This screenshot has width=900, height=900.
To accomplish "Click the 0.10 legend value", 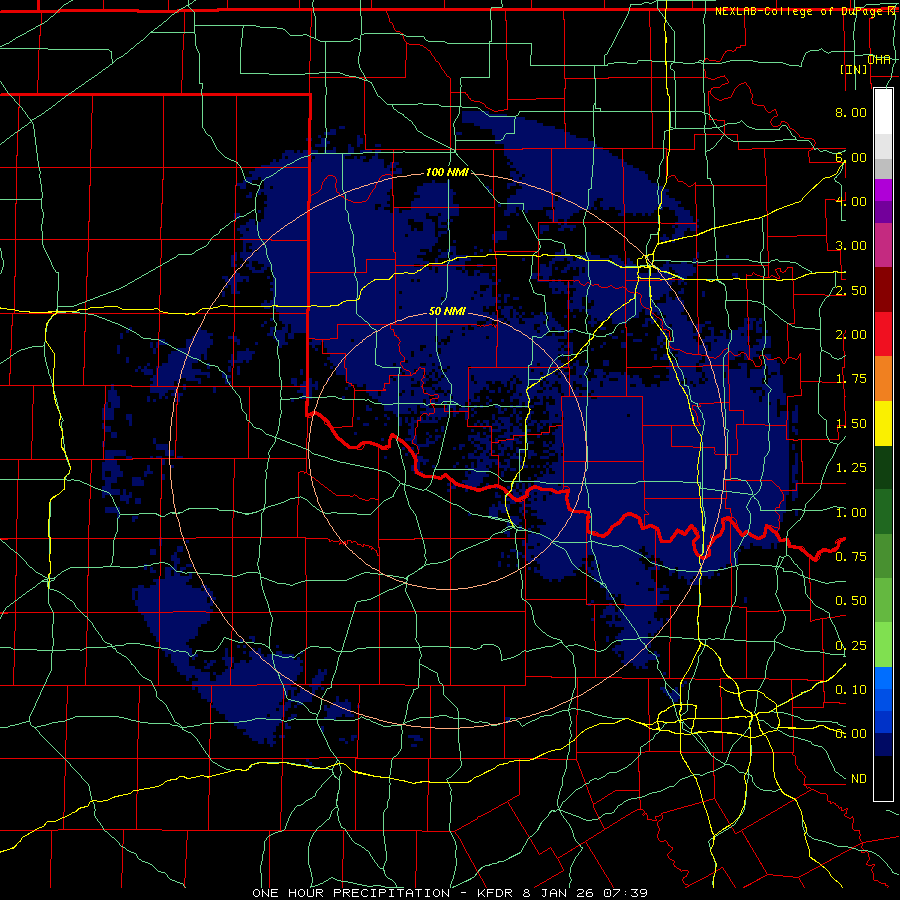I will [x=851, y=690].
